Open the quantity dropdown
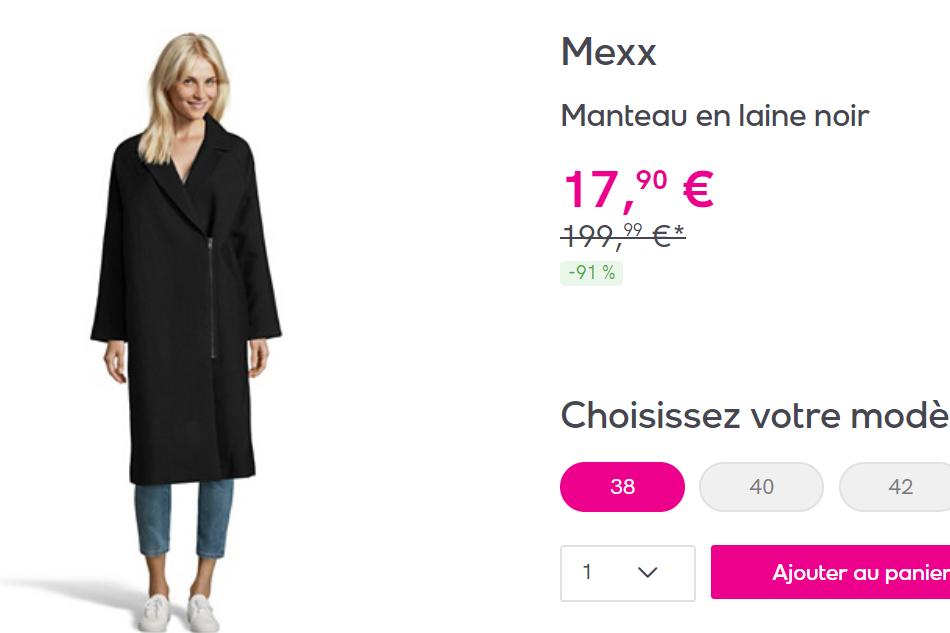This screenshot has width=950, height=633. tap(627, 573)
